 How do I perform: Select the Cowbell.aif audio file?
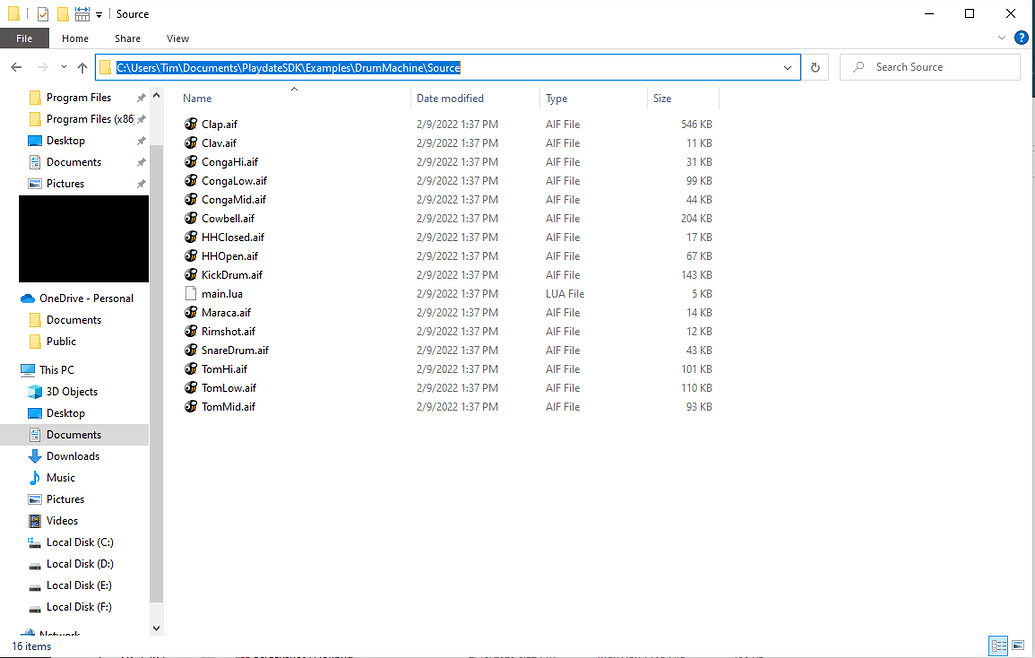click(222, 218)
